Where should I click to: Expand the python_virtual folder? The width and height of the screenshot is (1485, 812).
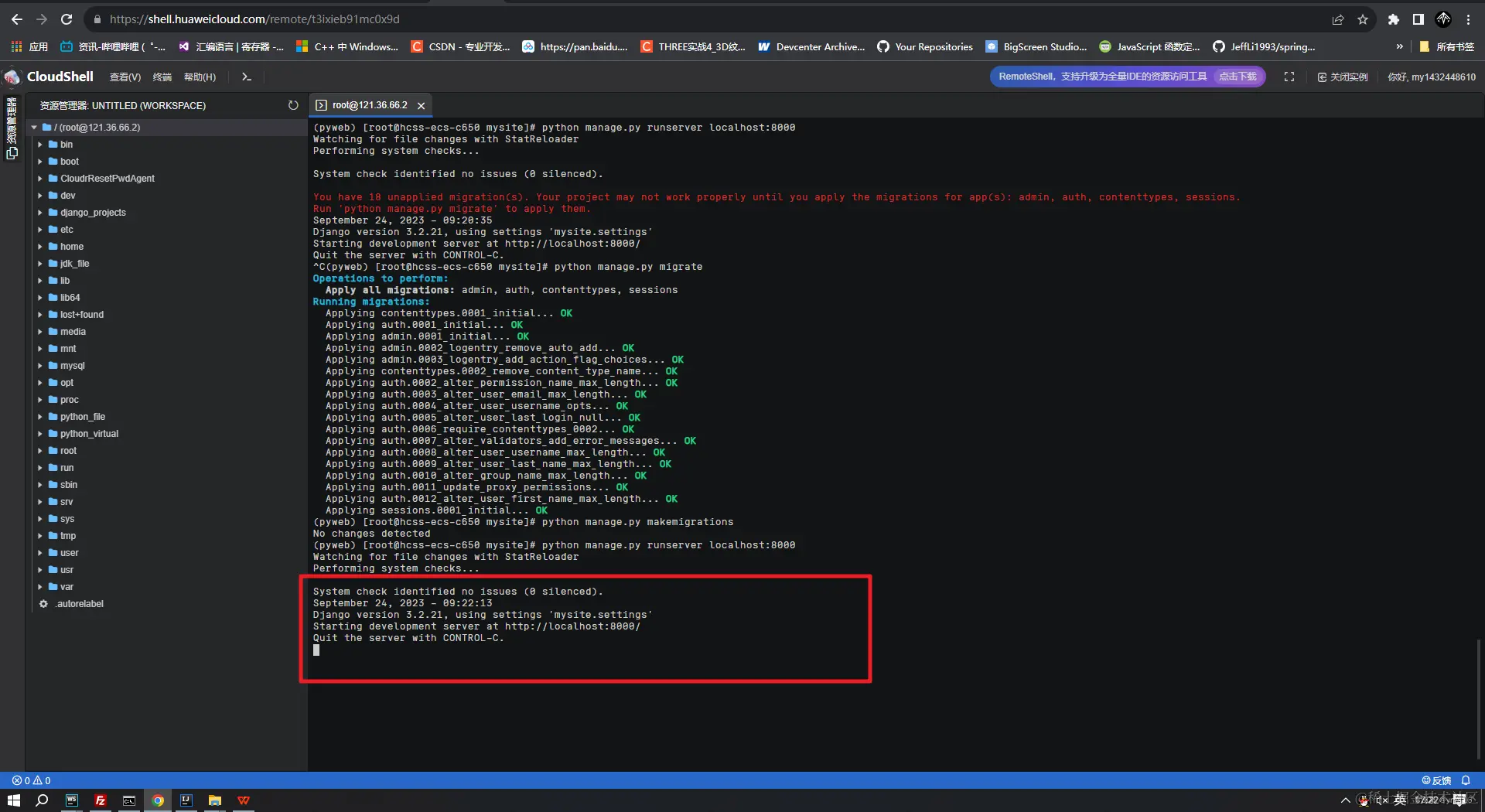pos(40,434)
